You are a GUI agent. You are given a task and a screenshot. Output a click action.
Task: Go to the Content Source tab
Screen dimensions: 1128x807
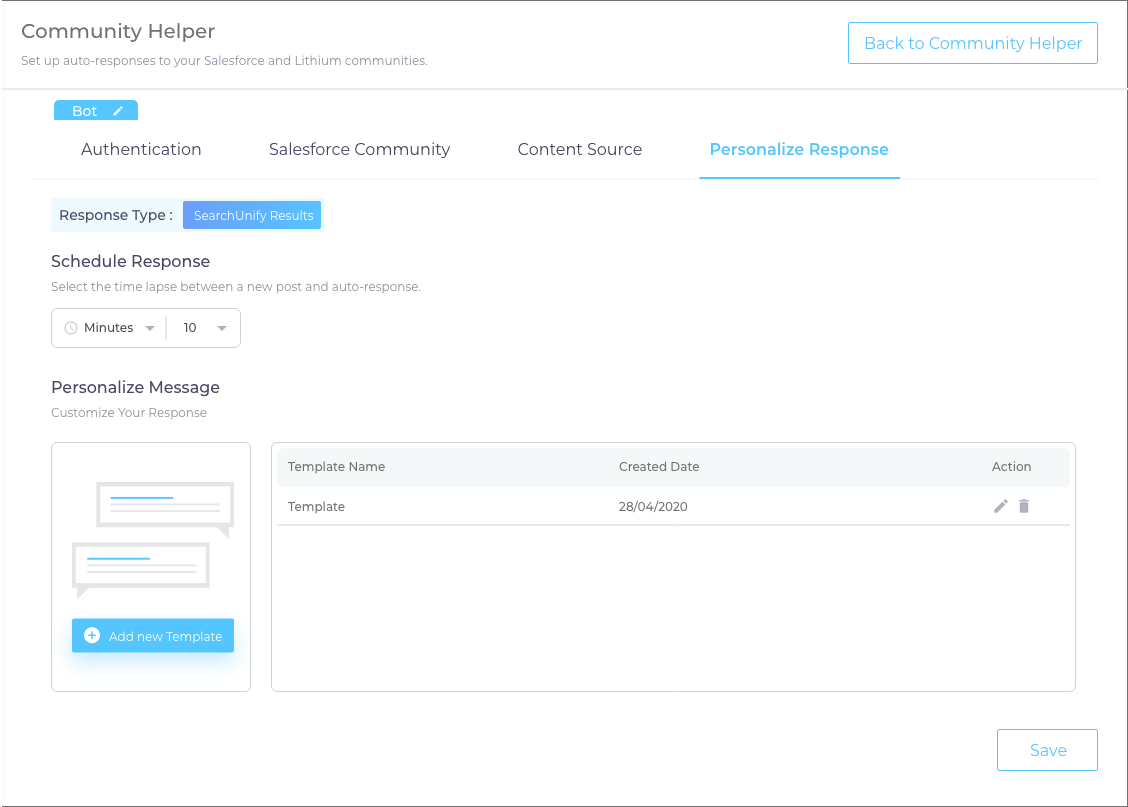point(579,149)
